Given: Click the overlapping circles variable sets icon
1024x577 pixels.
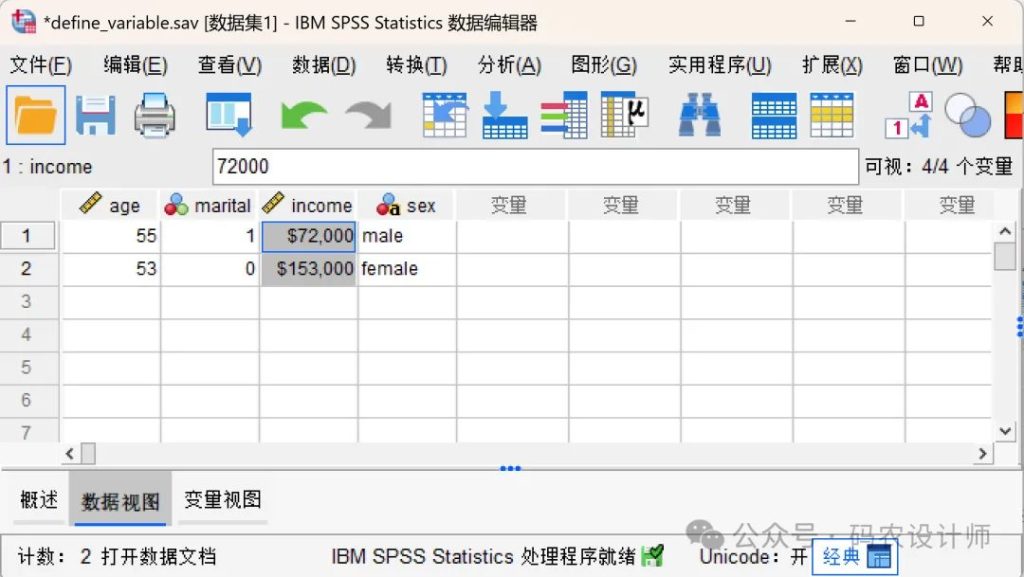Looking at the screenshot, I should click(x=967, y=115).
